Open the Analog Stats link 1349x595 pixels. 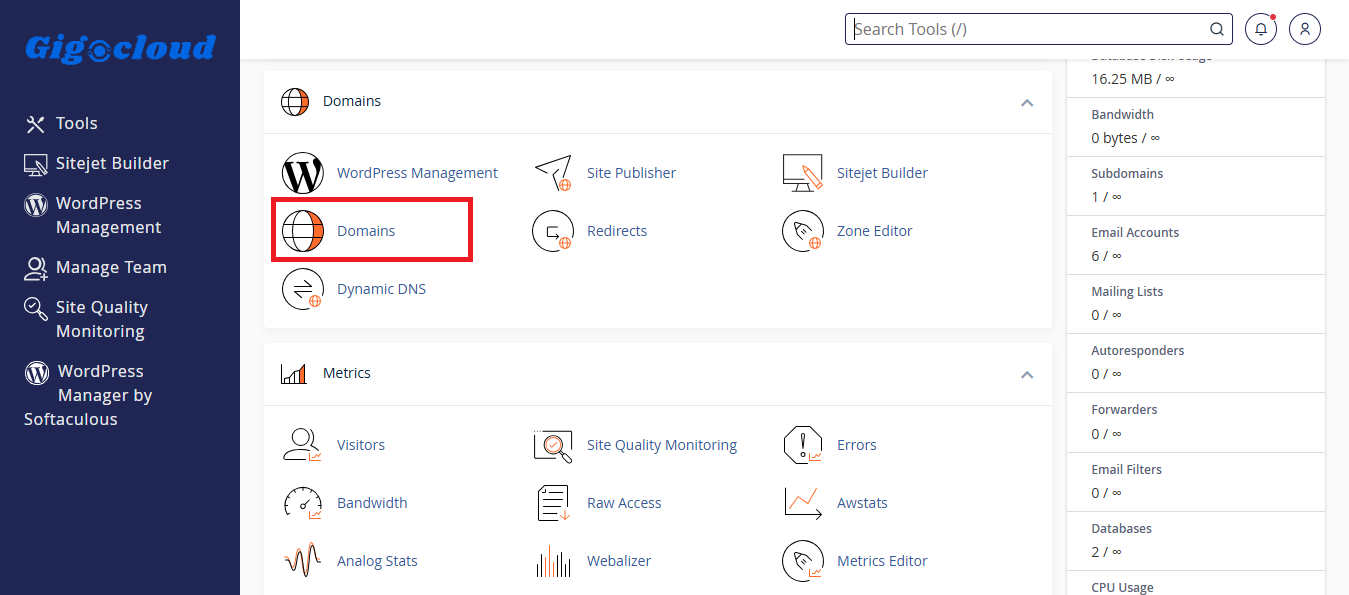click(377, 561)
